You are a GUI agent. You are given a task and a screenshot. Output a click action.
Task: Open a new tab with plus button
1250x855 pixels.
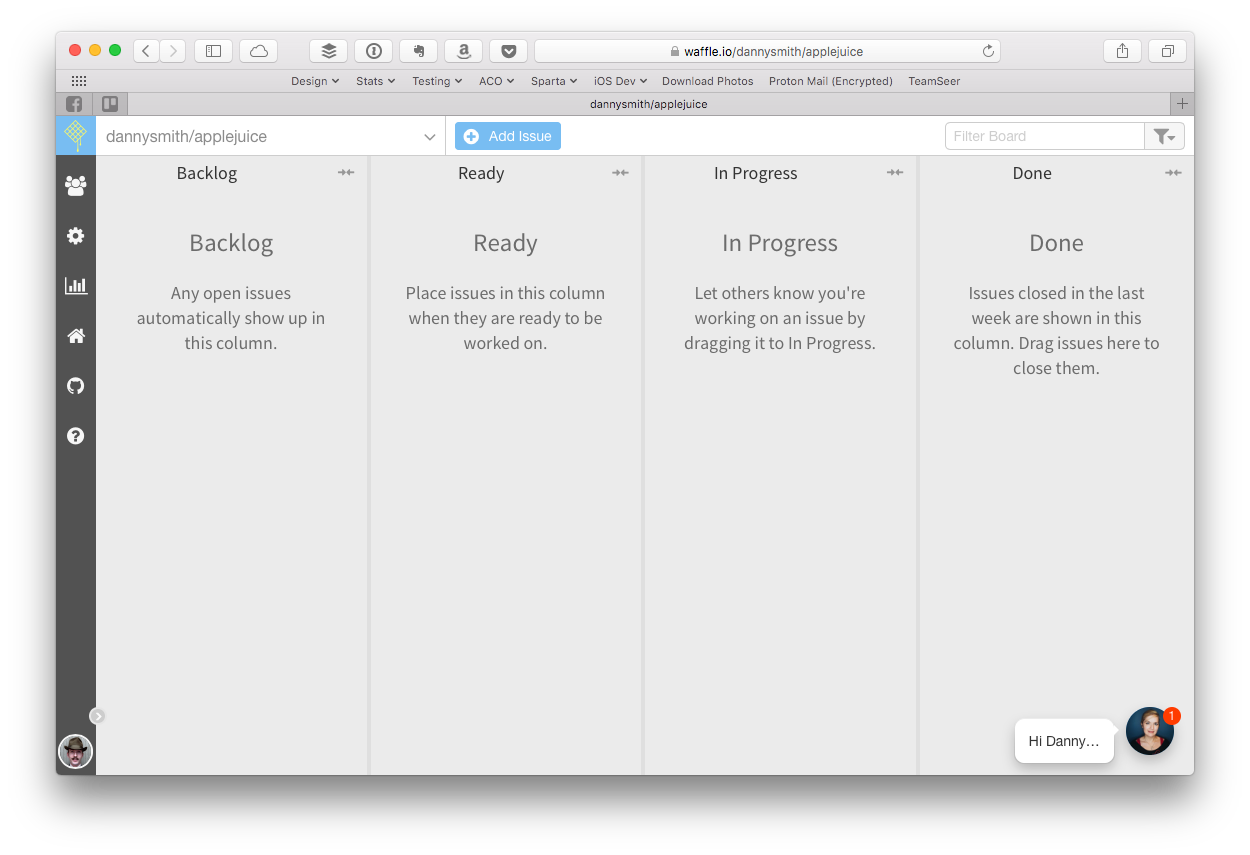pos(1182,104)
